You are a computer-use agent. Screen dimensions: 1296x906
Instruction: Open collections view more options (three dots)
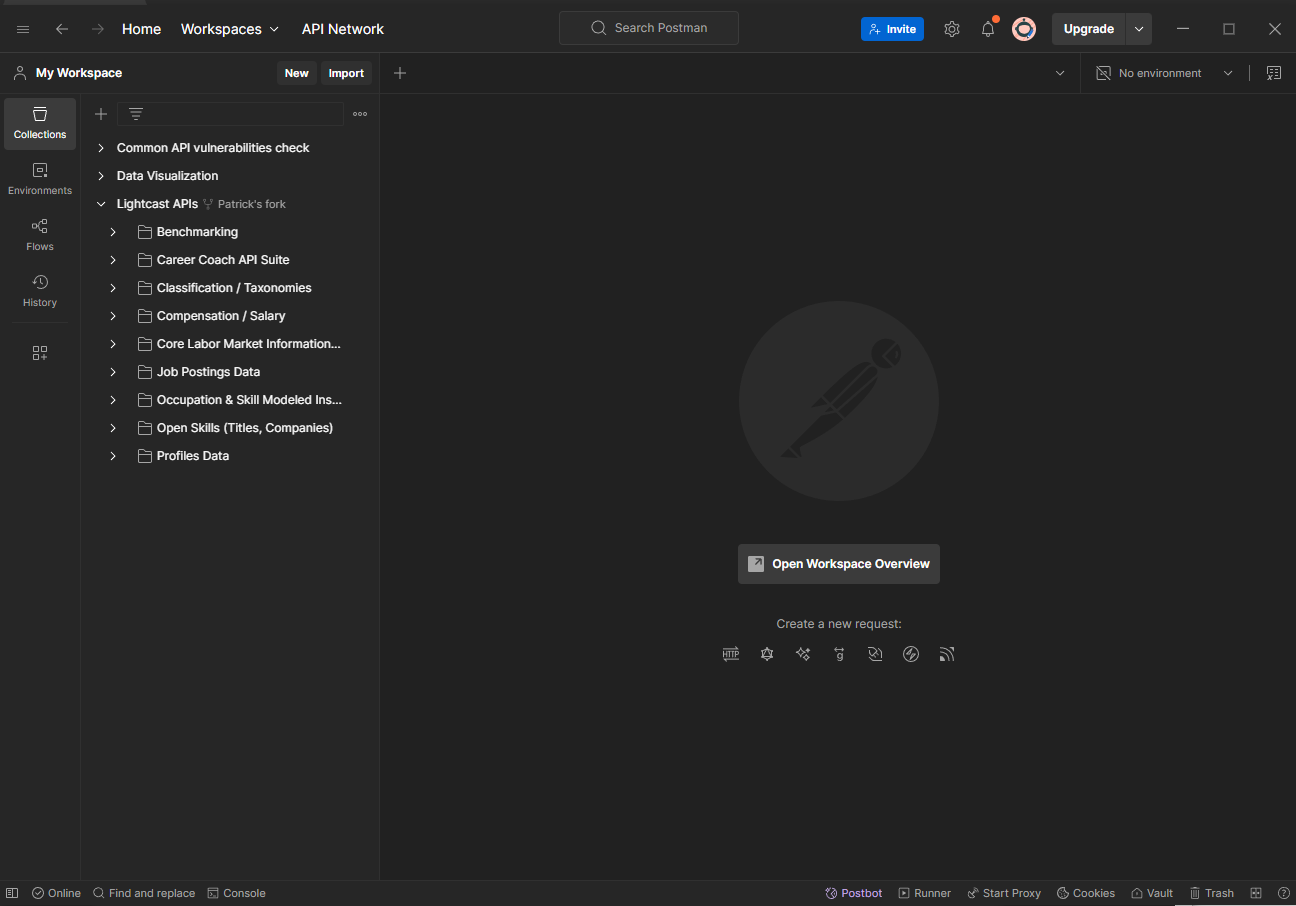pos(360,114)
